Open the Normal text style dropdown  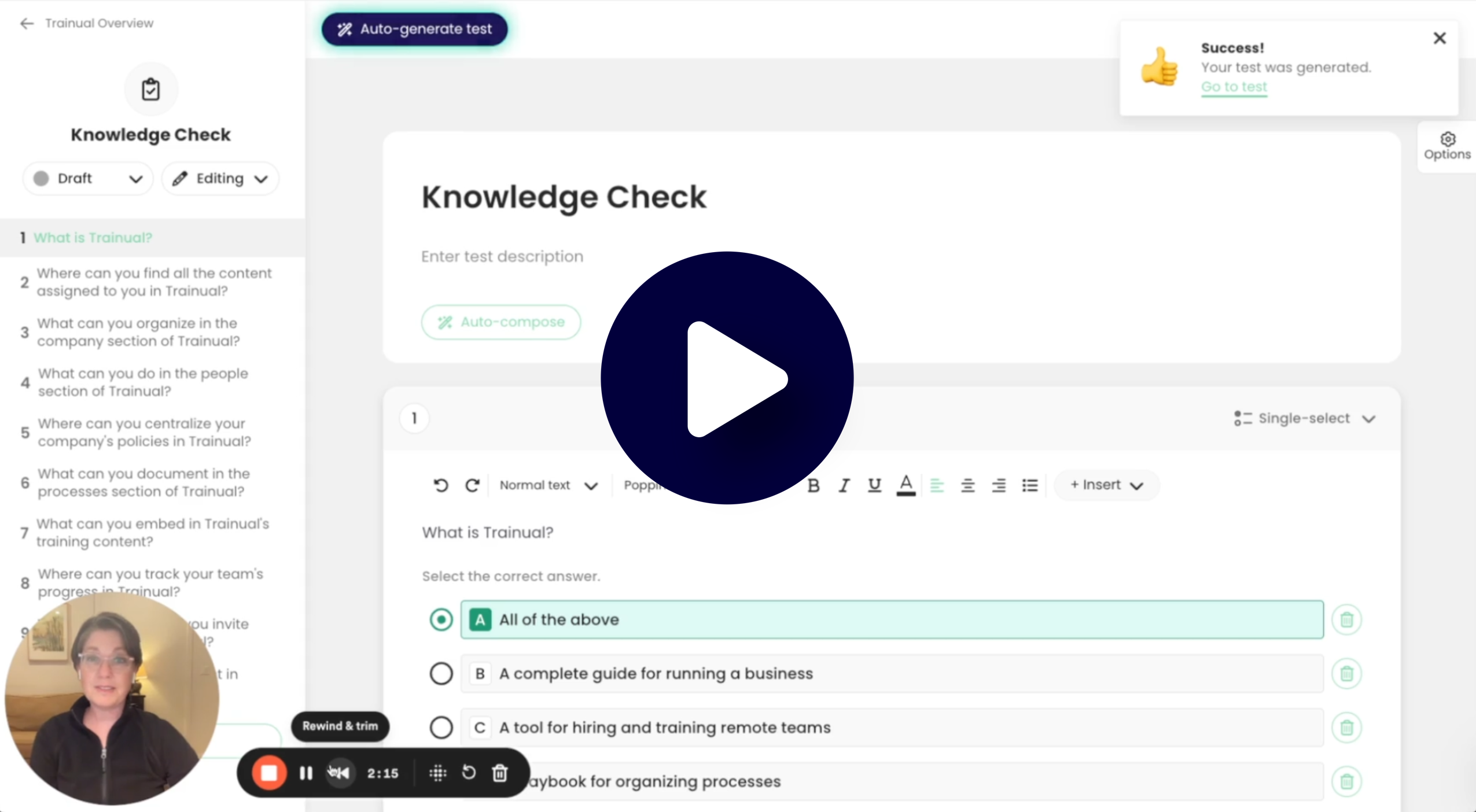tap(548, 485)
